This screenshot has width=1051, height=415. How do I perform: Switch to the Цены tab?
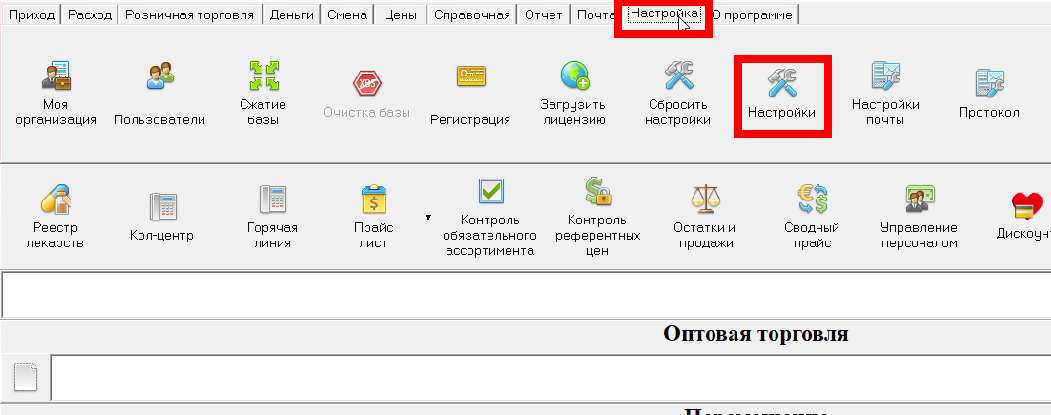400,15
